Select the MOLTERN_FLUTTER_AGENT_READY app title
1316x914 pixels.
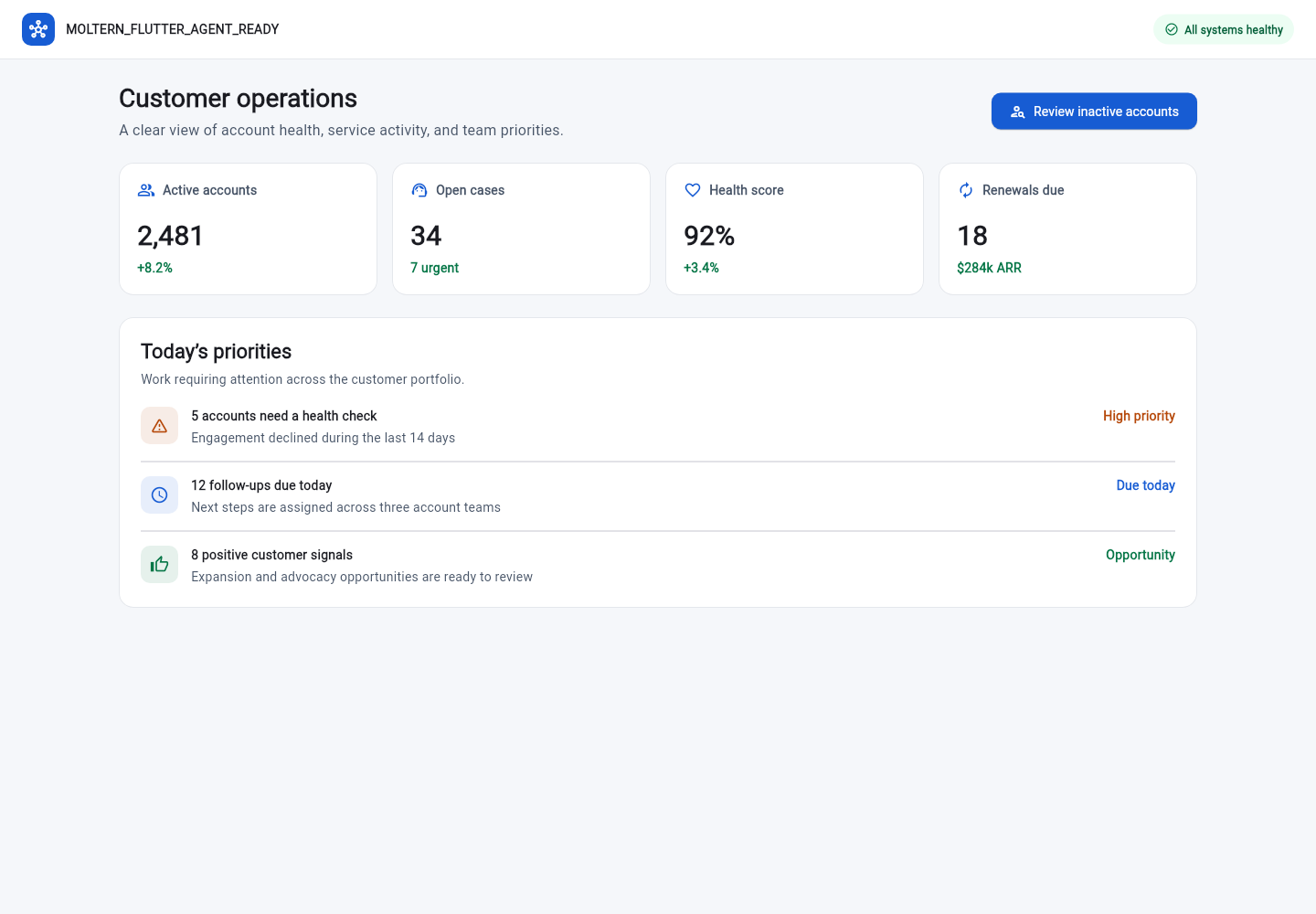pyautogui.click(x=173, y=29)
